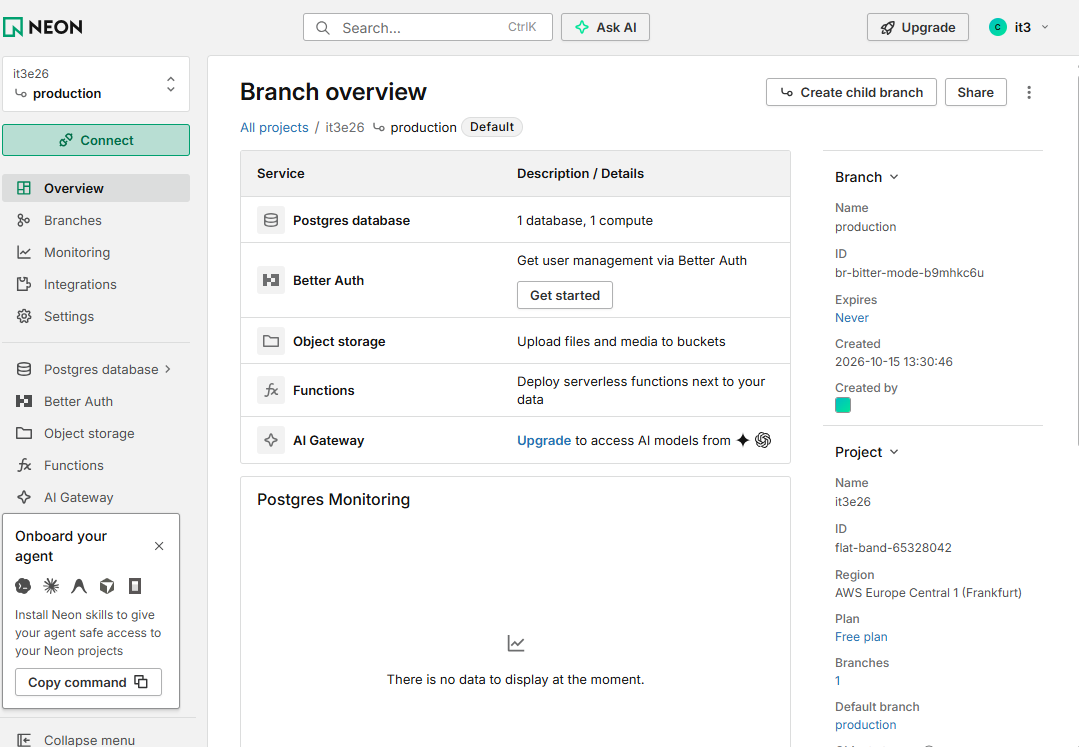Click the Upgrade button in header

click(x=917, y=28)
